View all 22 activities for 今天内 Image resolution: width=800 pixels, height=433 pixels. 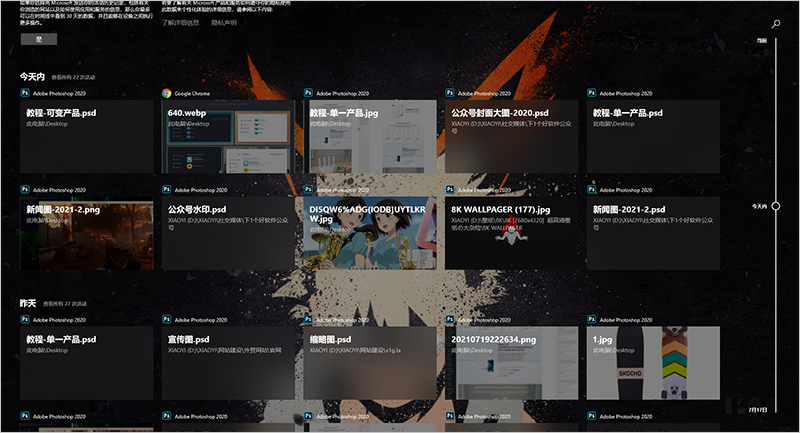click(73, 78)
